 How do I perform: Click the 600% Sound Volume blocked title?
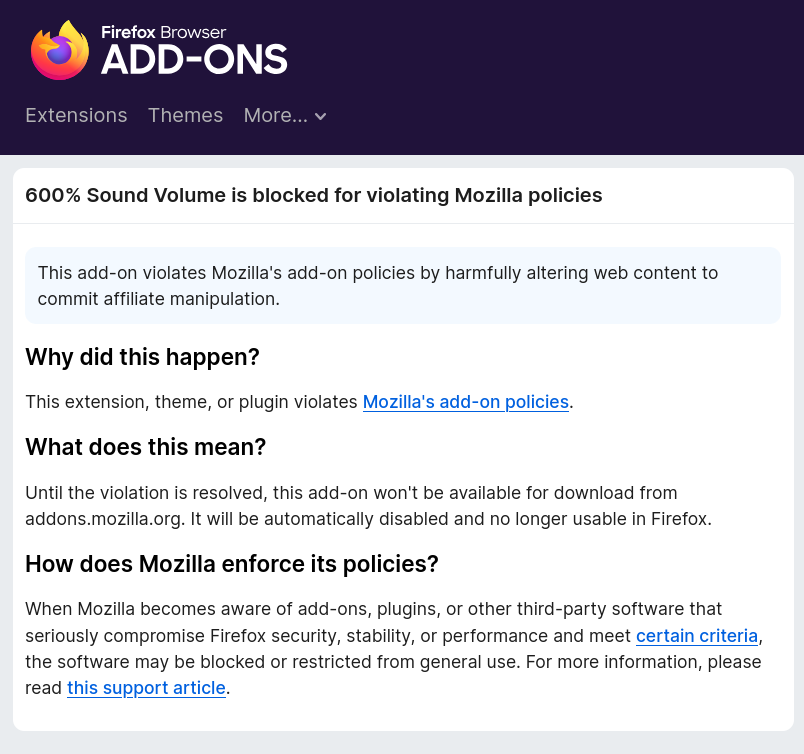(313, 195)
